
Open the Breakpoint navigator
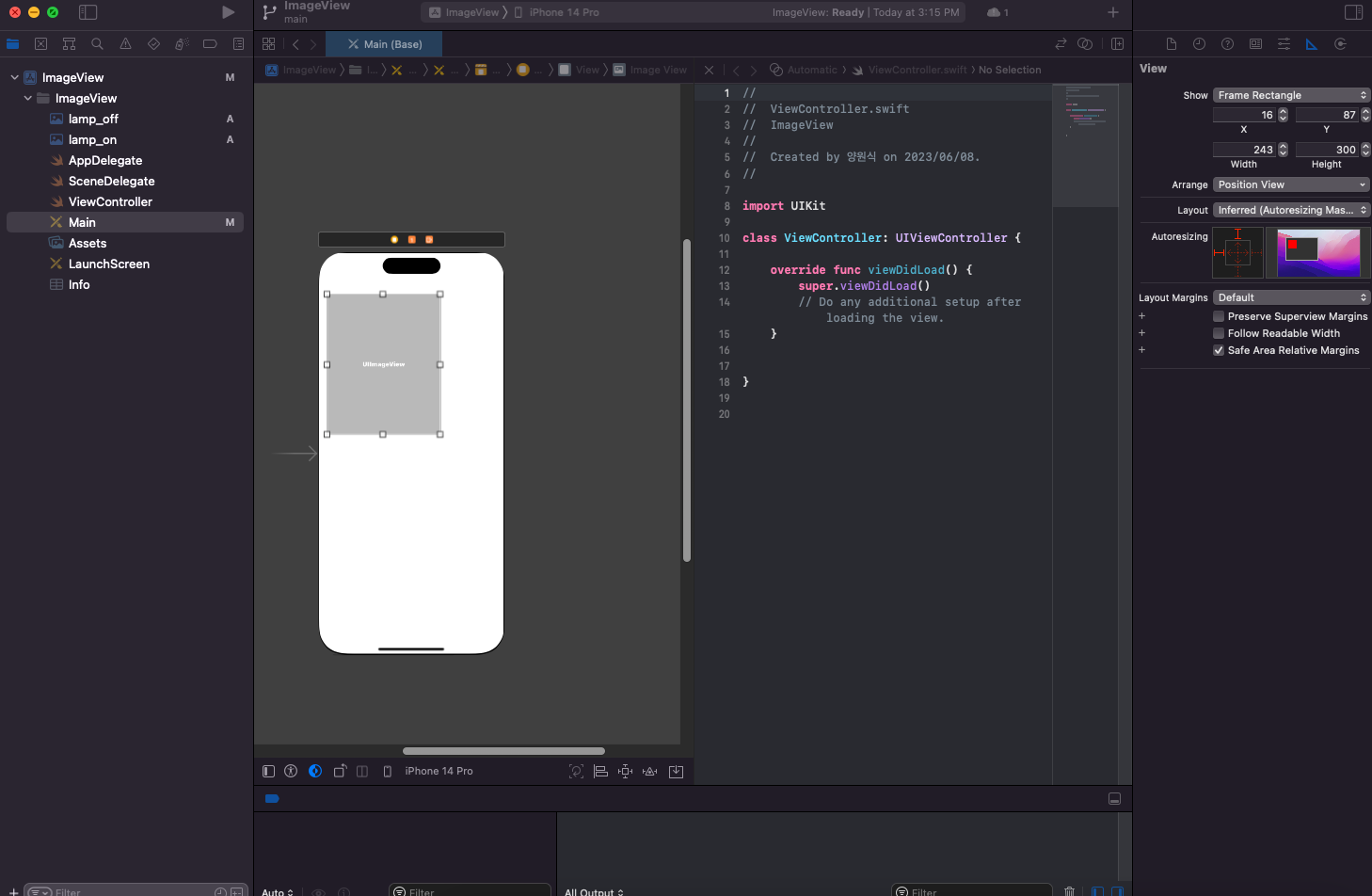[210, 44]
